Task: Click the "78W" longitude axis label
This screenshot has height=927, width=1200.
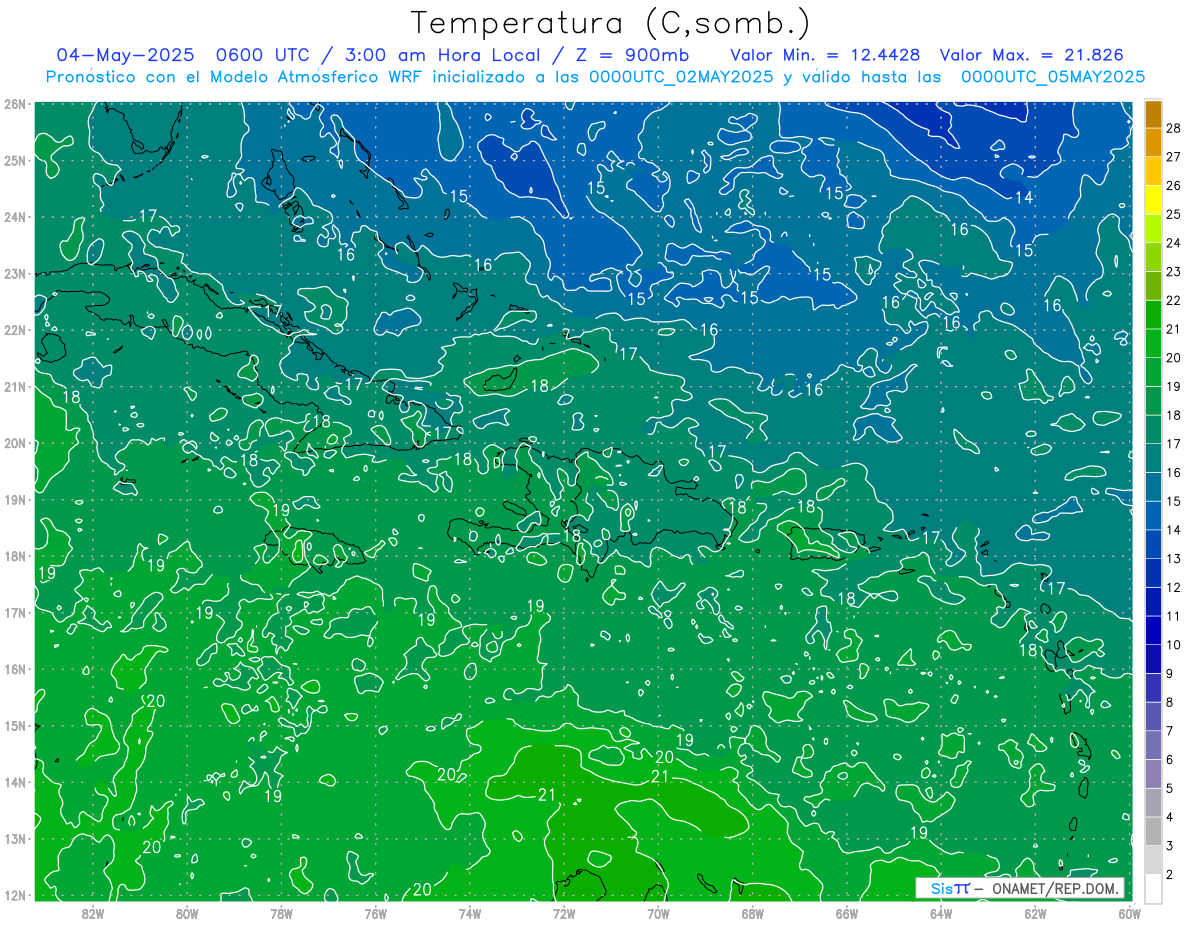Action: [x=281, y=913]
